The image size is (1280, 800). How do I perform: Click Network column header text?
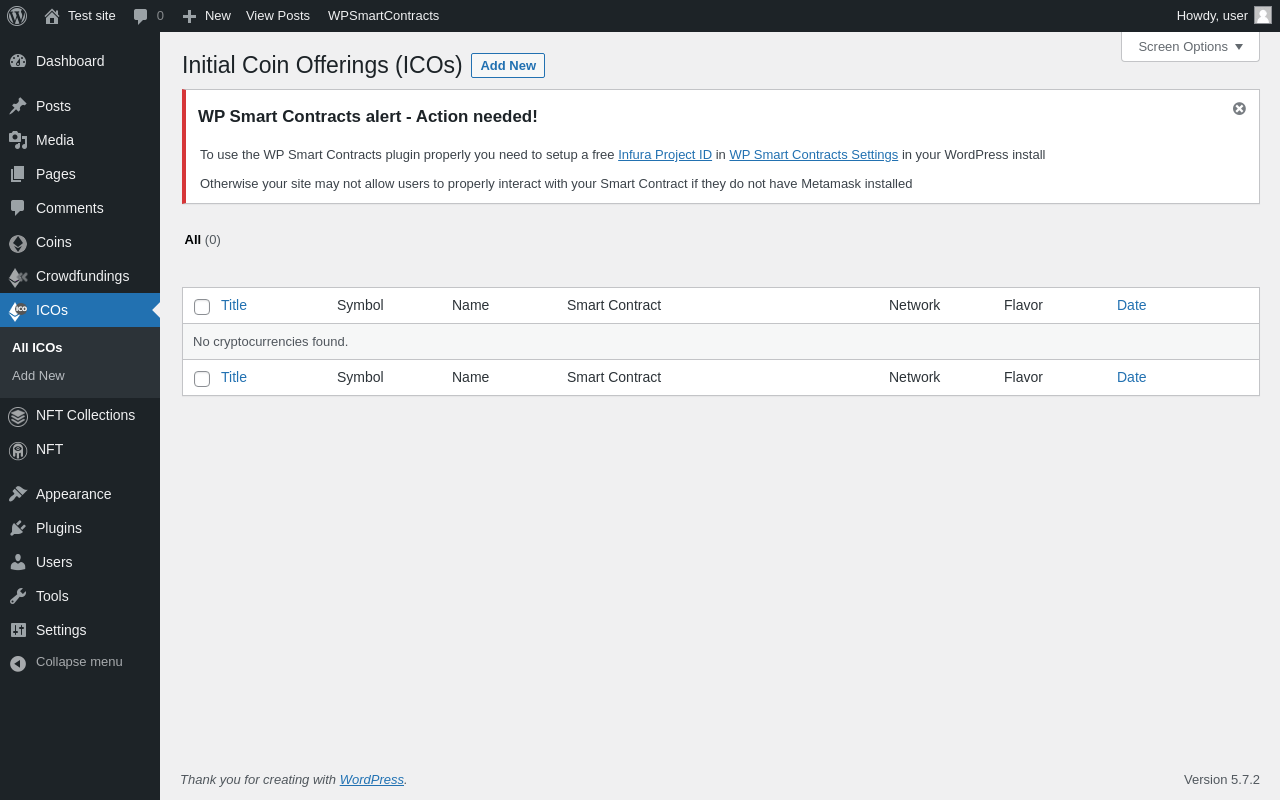click(914, 305)
